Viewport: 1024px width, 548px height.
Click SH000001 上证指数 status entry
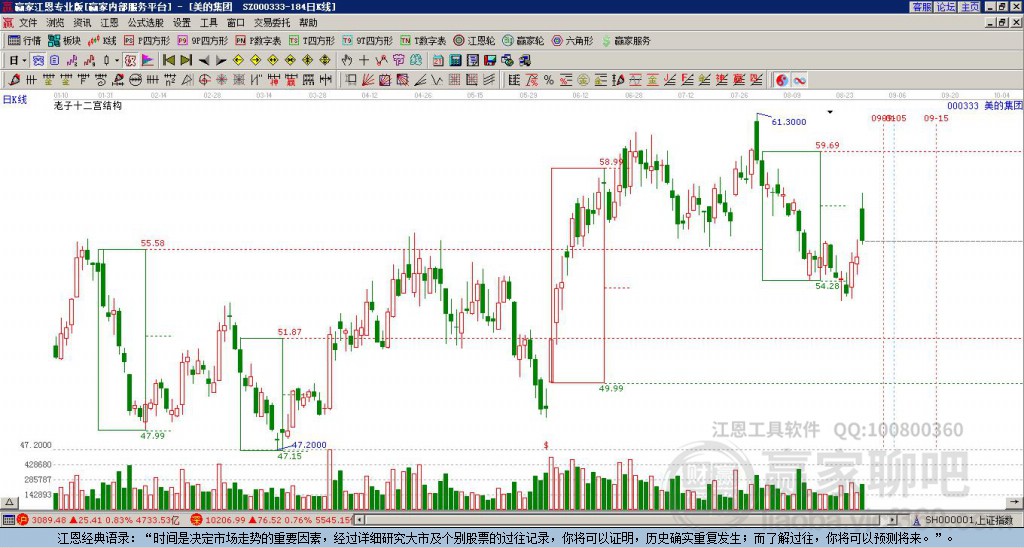[964, 520]
